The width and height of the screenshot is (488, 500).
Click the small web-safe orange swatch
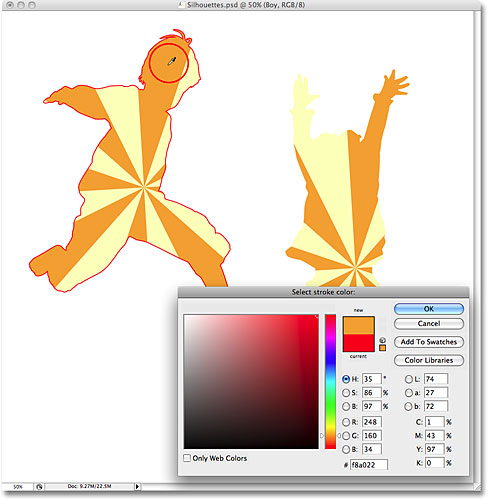382,348
